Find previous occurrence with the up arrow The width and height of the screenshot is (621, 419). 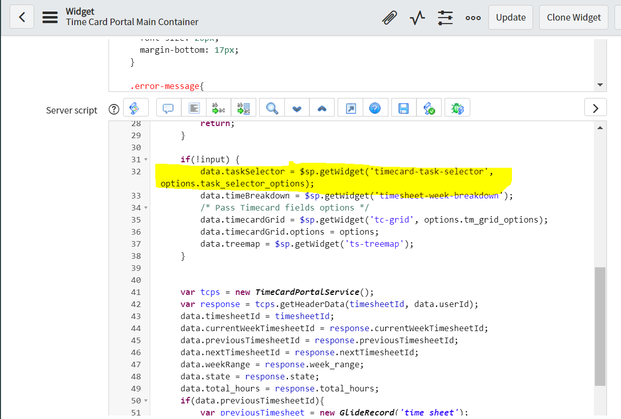point(322,108)
